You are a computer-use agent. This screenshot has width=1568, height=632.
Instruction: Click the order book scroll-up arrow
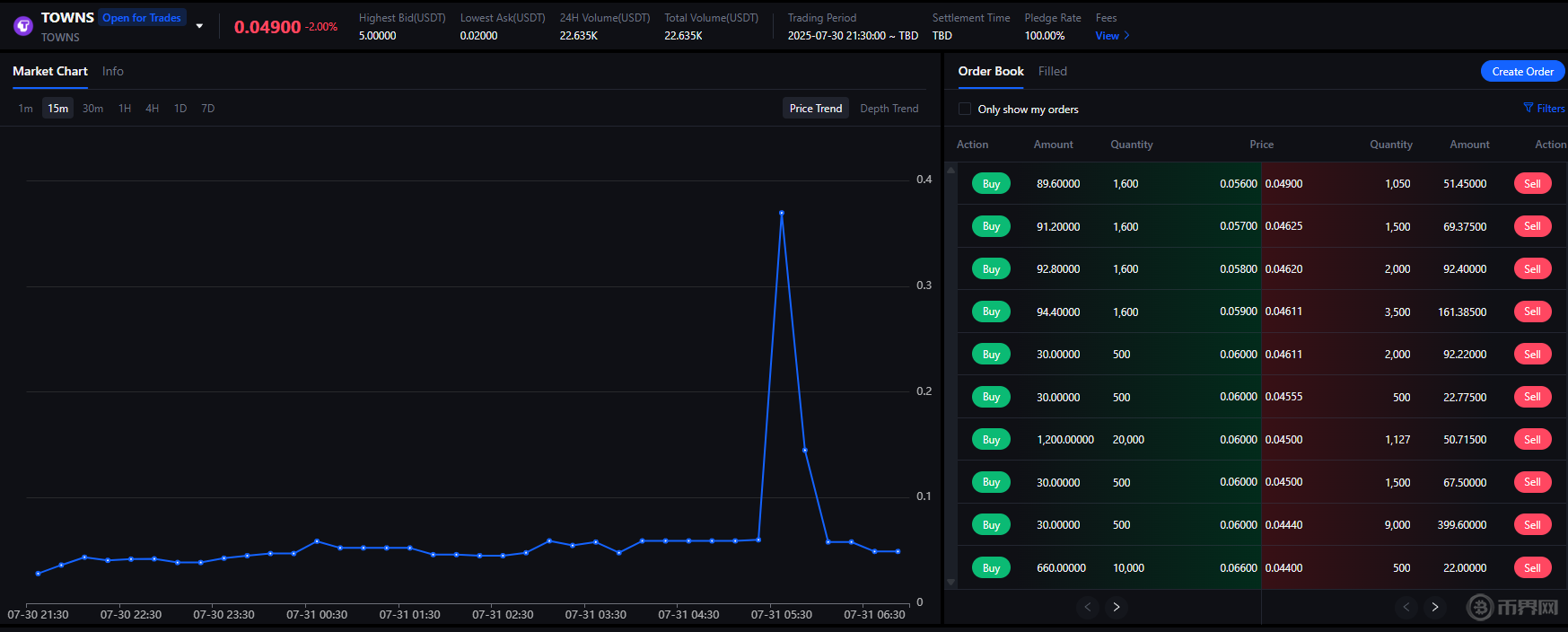(x=951, y=170)
